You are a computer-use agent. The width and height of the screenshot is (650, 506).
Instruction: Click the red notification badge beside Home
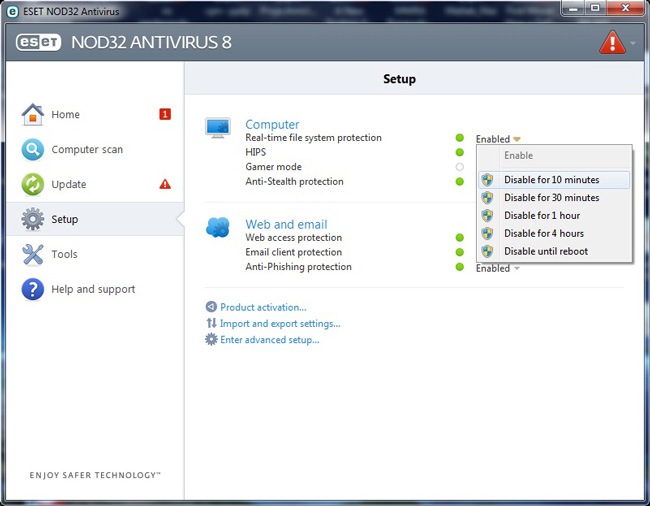click(x=165, y=114)
